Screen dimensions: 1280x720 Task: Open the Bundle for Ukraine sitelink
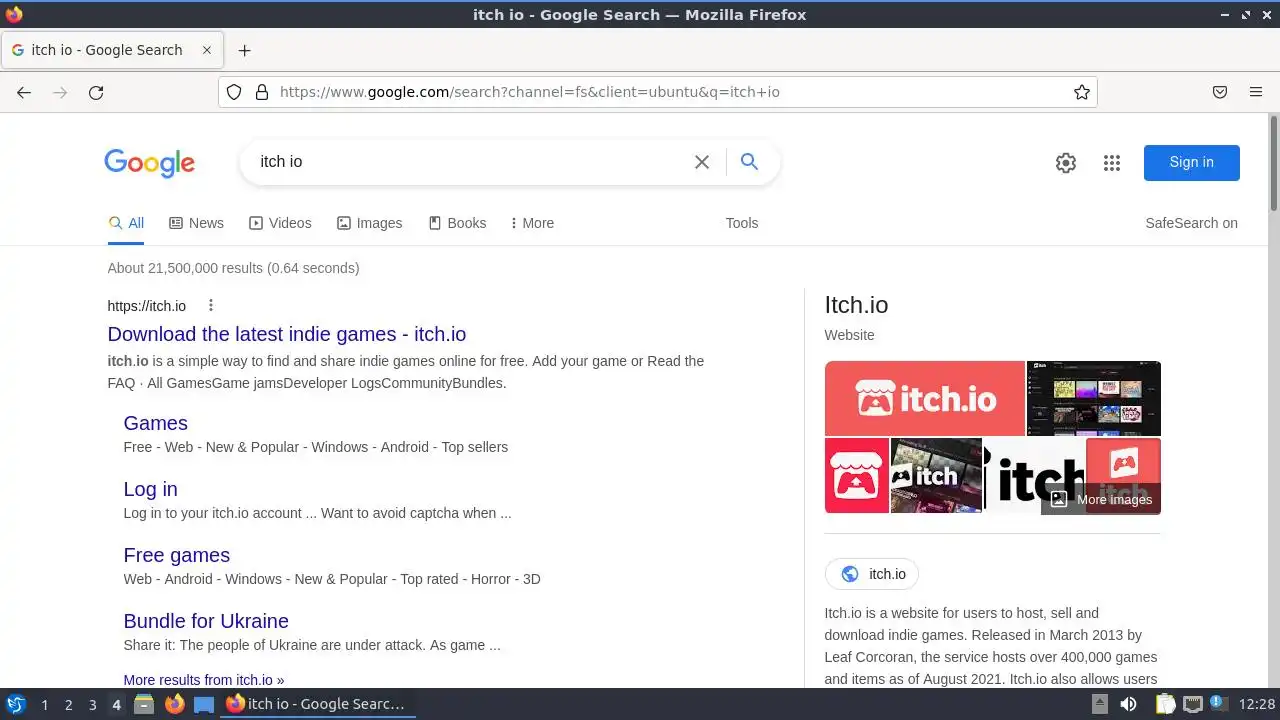click(x=206, y=621)
